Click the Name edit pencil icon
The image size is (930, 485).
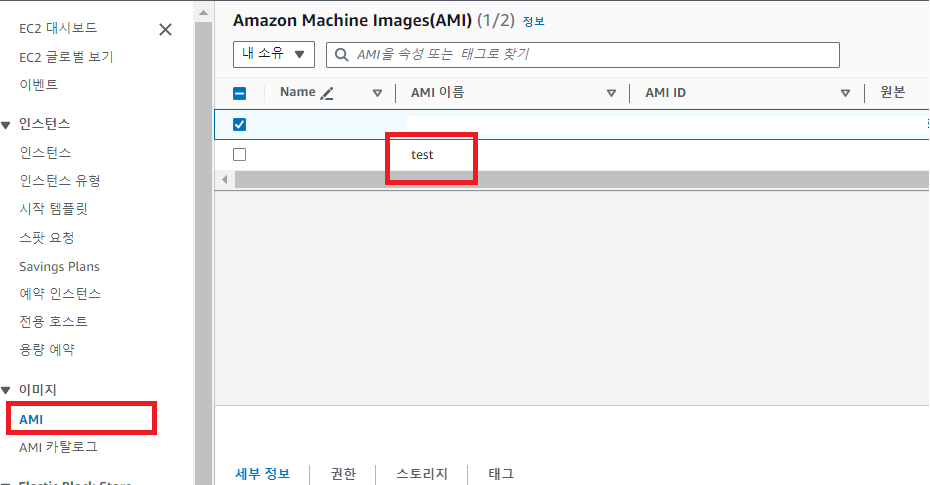(327, 93)
